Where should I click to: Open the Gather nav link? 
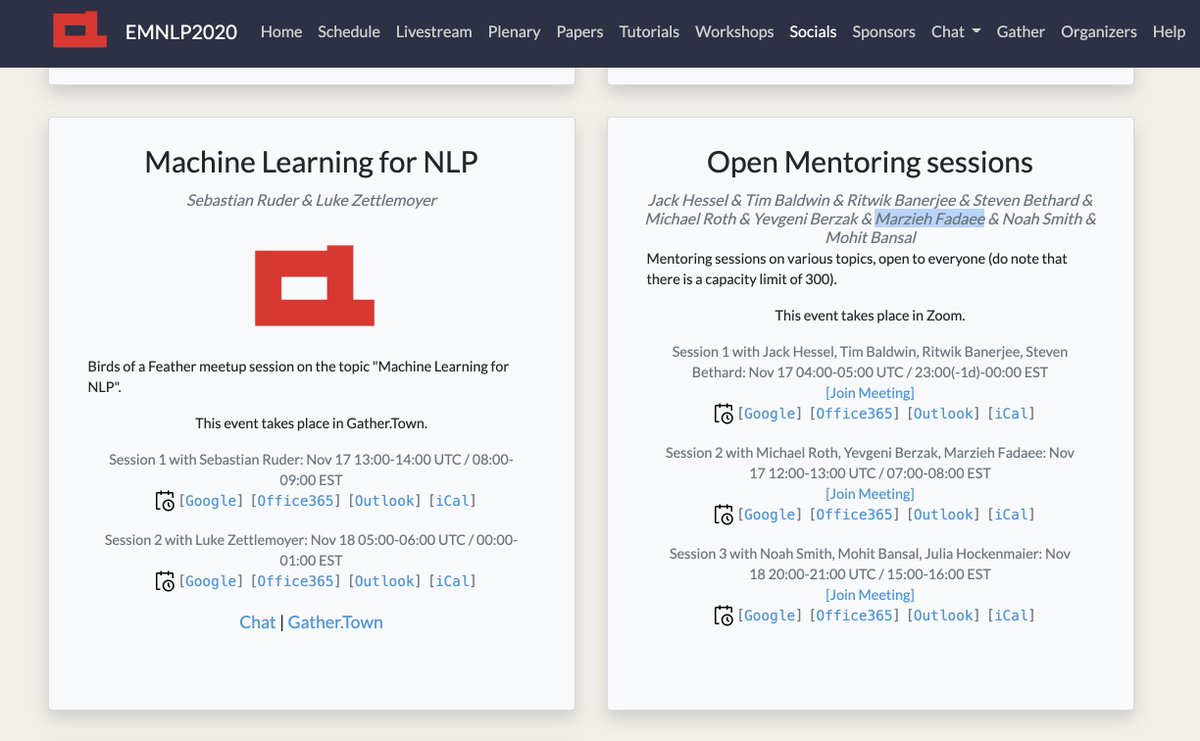pos(1021,31)
